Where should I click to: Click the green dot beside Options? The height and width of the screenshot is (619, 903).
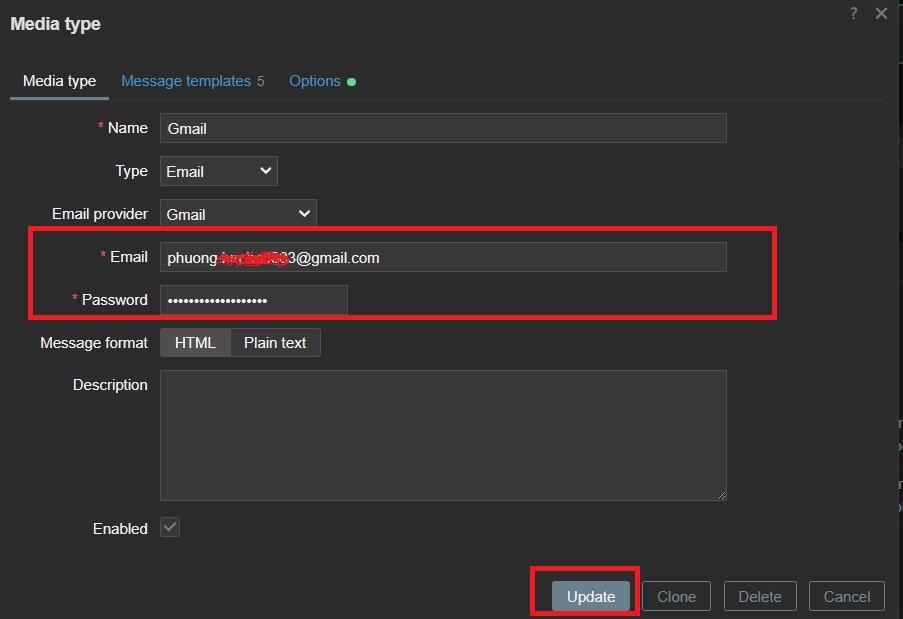click(x=351, y=82)
